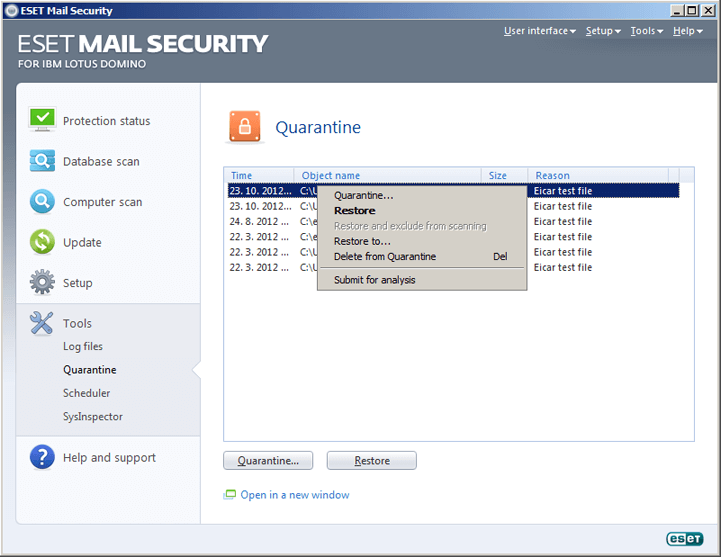The width and height of the screenshot is (721, 557).
Task: Open the Update section label
Action: [82, 242]
